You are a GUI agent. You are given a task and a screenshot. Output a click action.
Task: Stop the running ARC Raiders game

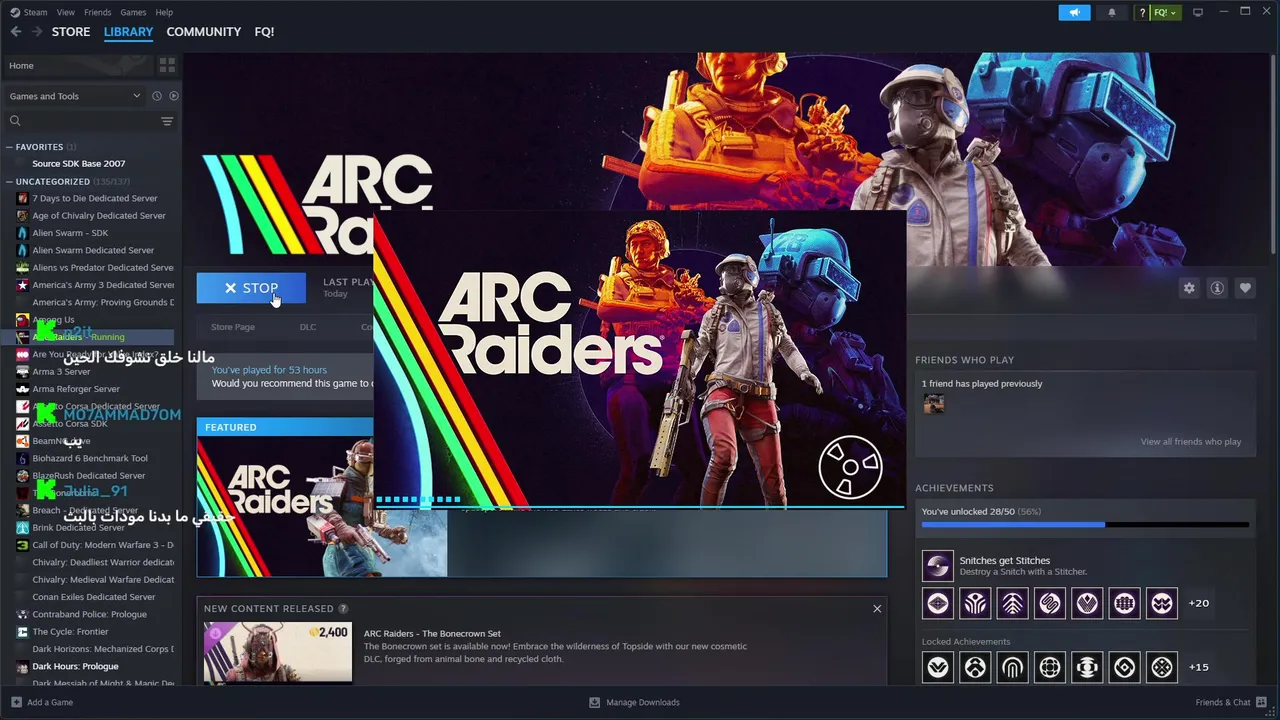(251, 288)
